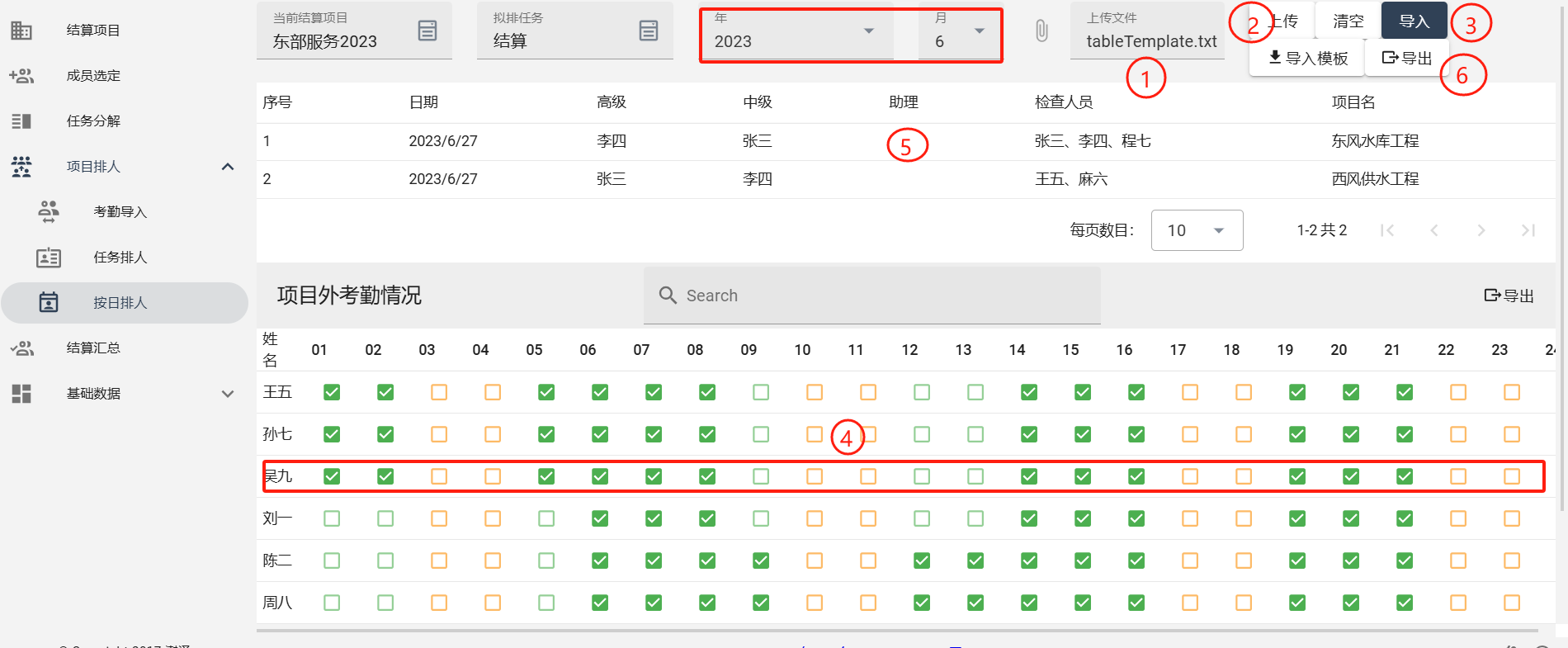
Task: Click the 清空 button
Action: (1348, 21)
